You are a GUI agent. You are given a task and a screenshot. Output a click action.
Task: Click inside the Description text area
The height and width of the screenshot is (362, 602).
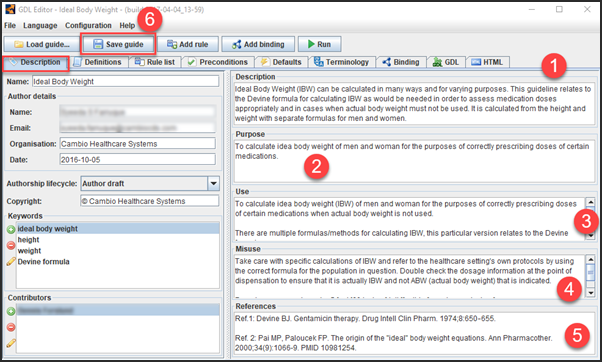(414, 103)
